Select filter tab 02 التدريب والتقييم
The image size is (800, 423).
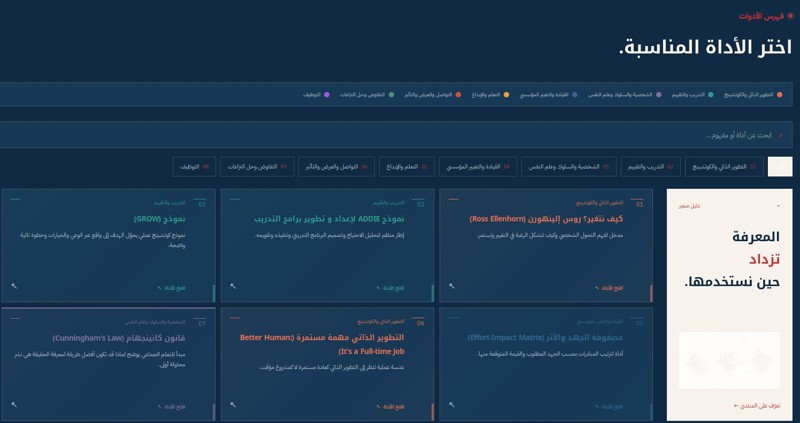651,167
